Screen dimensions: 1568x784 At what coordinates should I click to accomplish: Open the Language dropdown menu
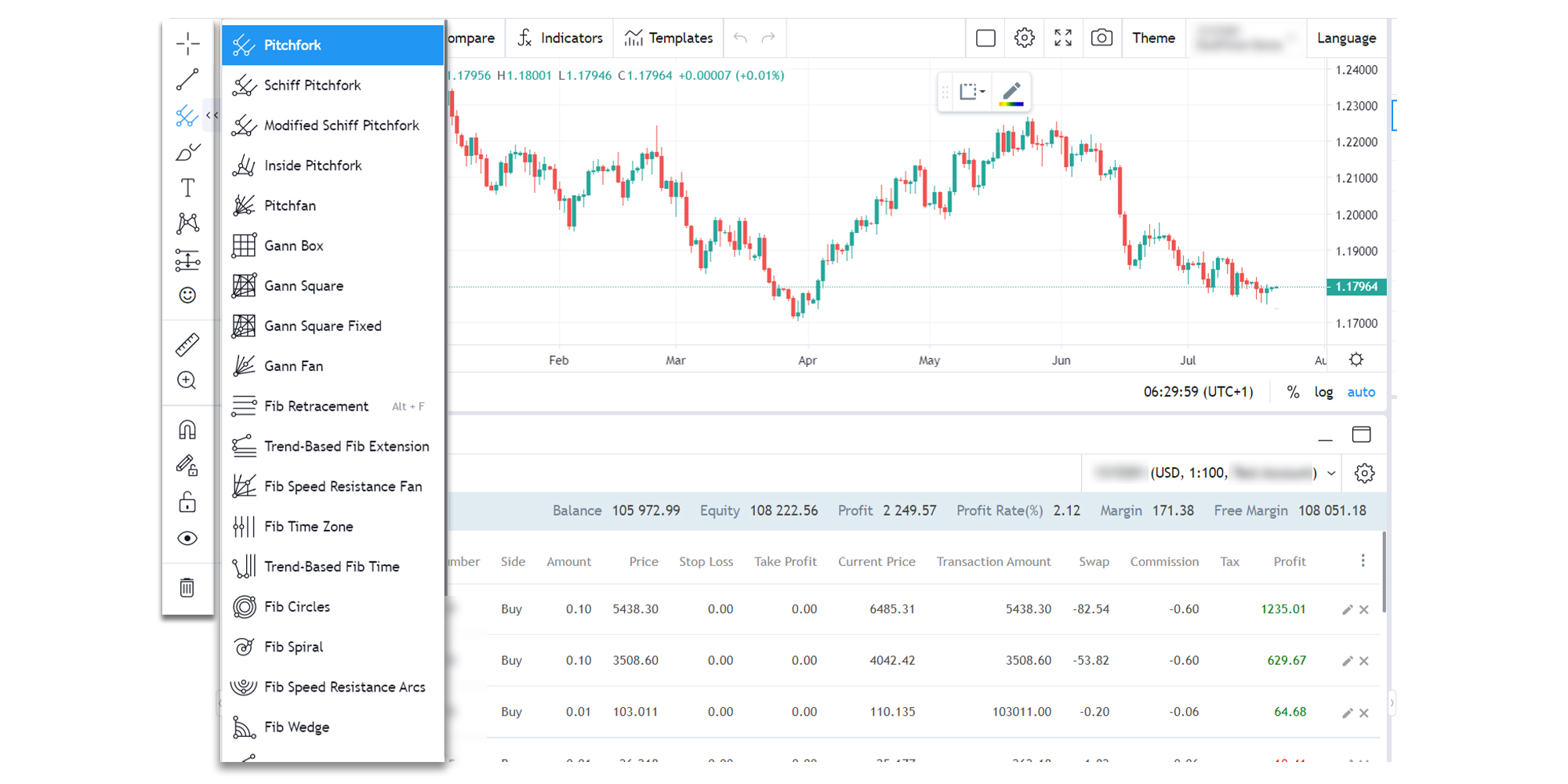(x=1346, y=38)
